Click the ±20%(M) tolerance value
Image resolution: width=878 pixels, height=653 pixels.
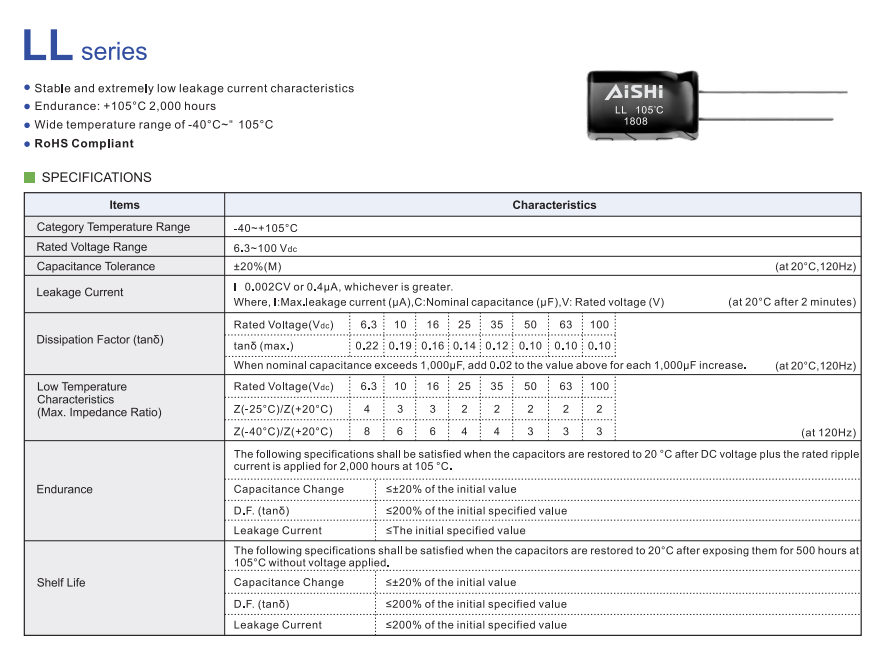258,266
